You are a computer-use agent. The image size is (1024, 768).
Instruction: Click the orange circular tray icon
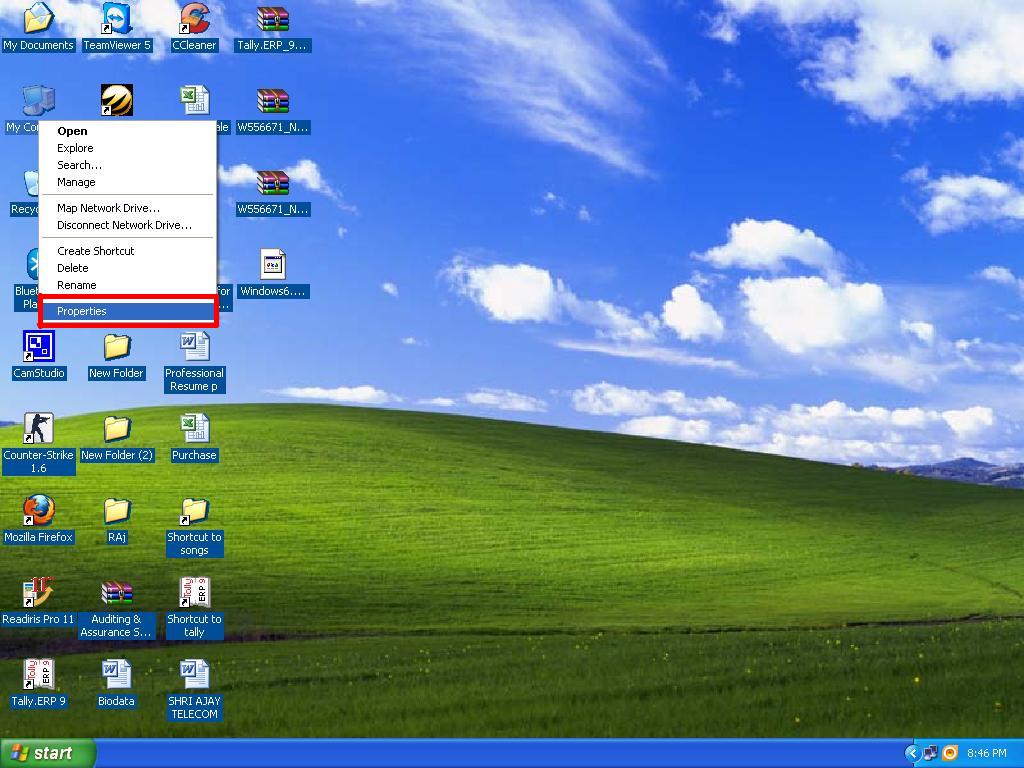coord(950,753)
